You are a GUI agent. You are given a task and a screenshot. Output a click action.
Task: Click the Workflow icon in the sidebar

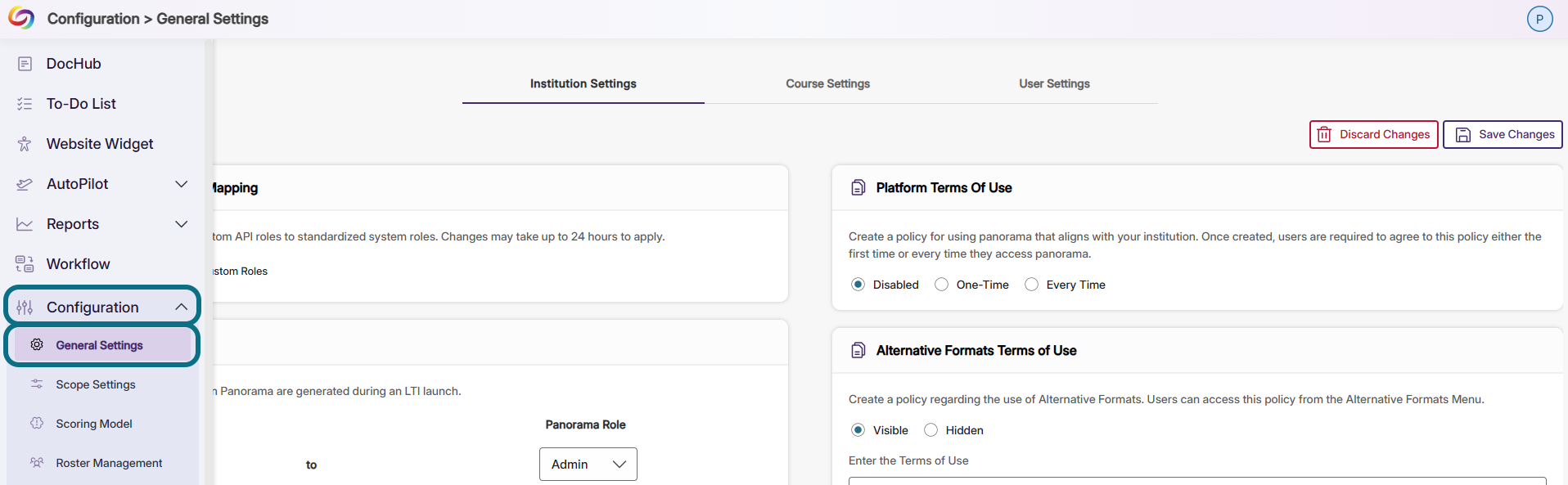click(25, 264)
